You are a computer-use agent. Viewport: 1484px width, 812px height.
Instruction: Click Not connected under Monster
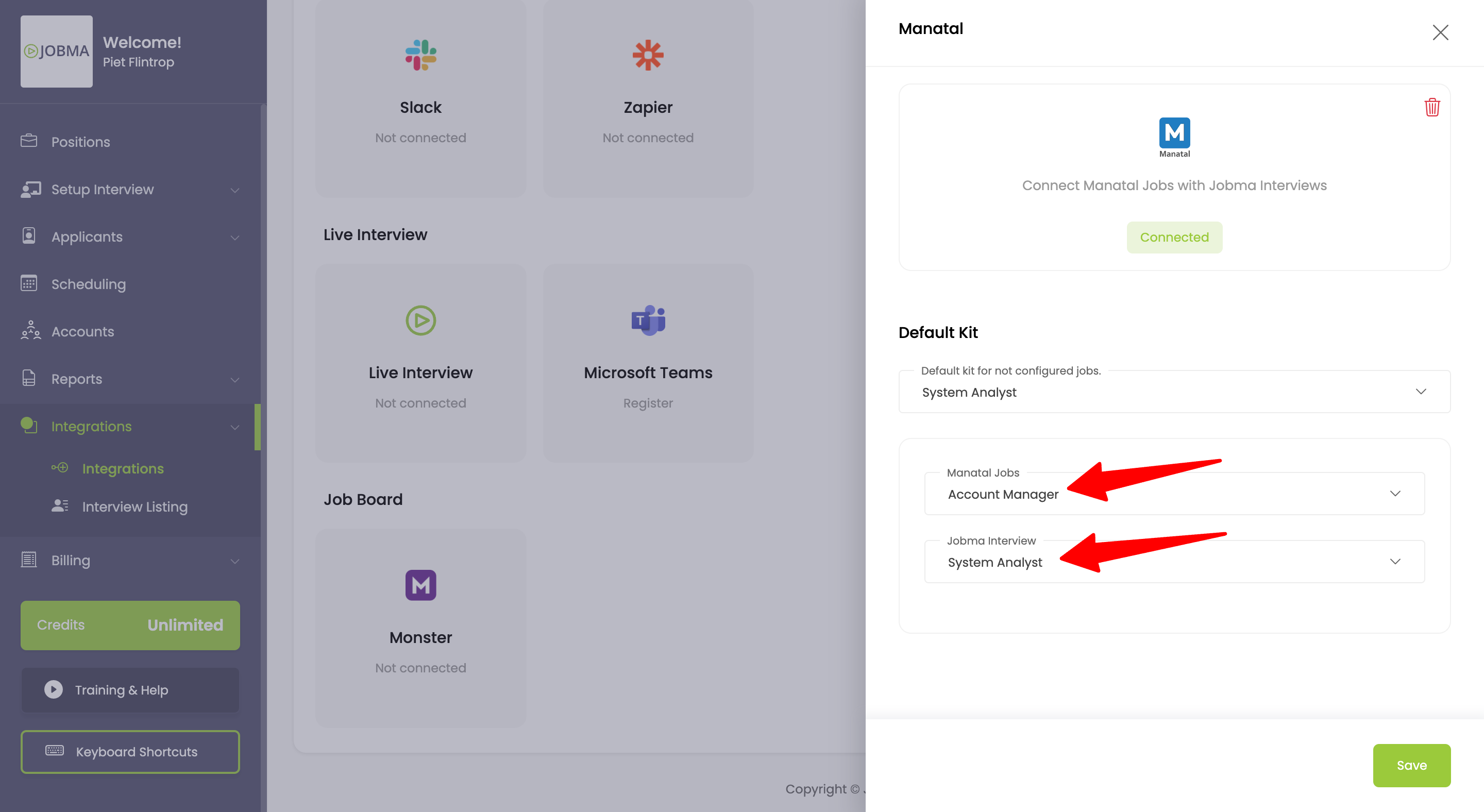(420, 668)
